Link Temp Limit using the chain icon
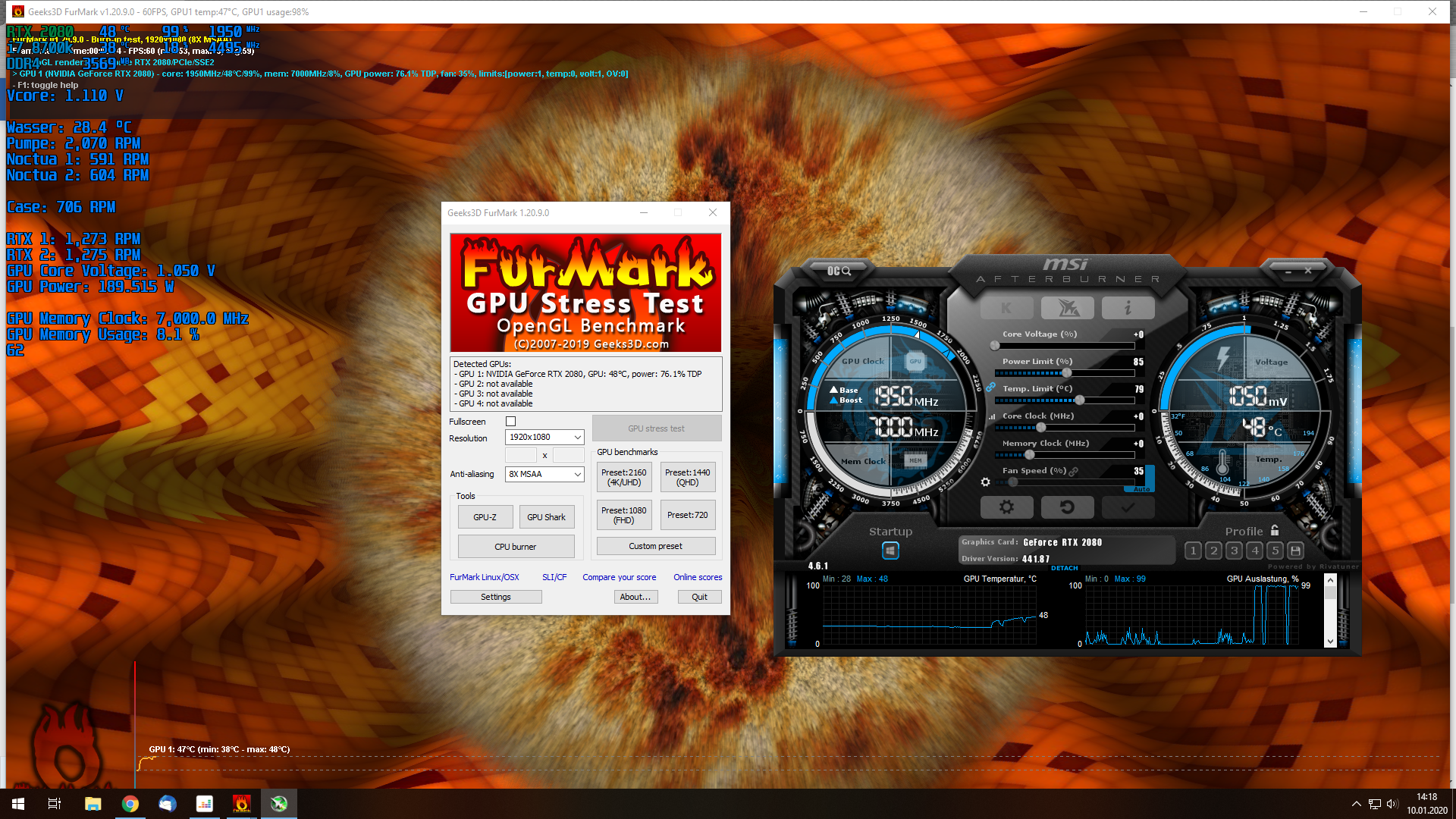 coord(991,387)
